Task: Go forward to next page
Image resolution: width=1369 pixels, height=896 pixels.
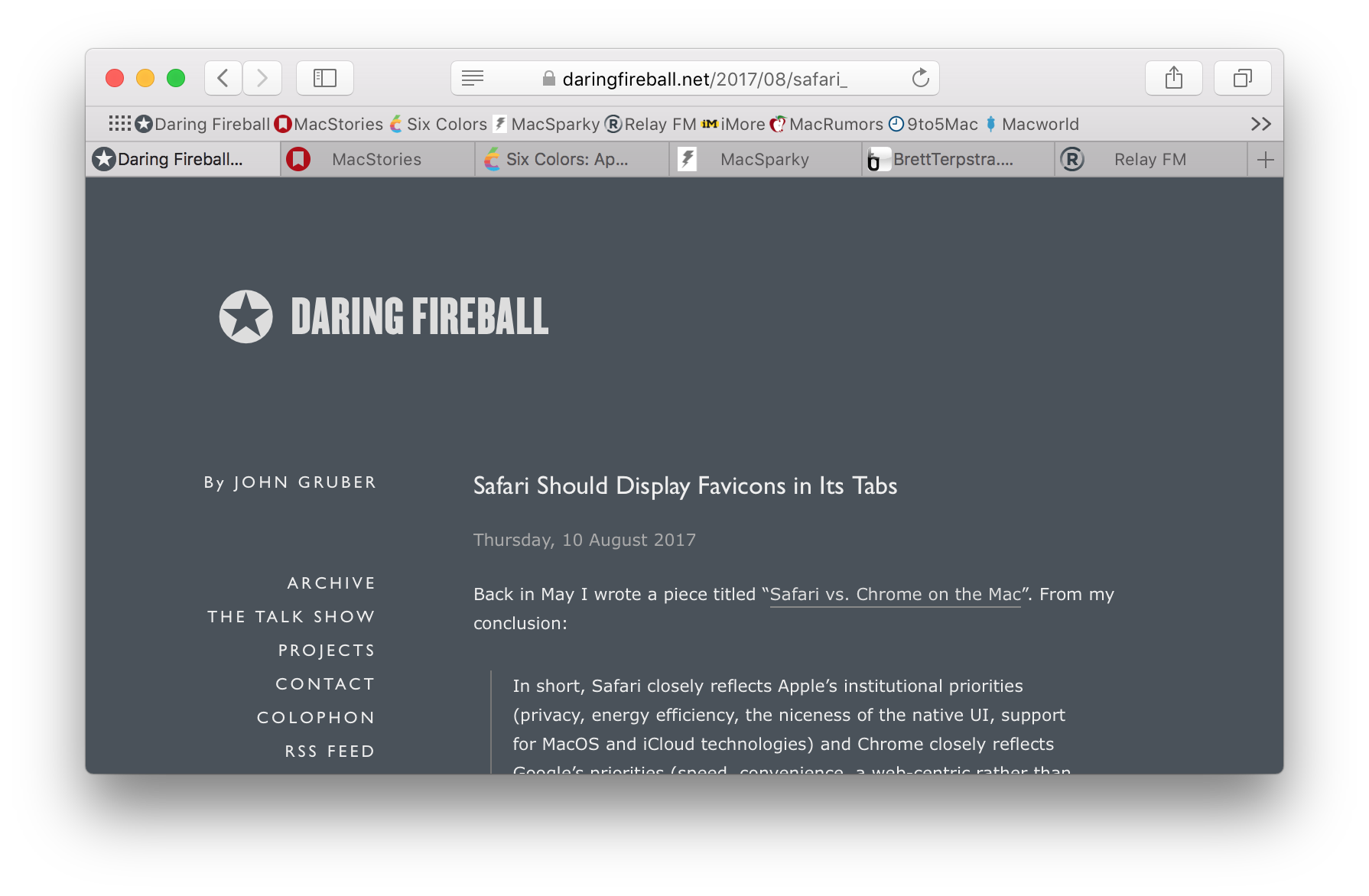Action: point(262,78)
